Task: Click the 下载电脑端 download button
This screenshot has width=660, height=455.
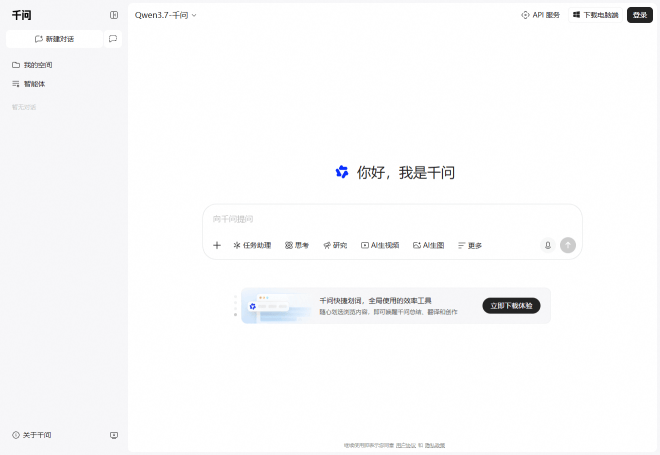Action: [x=596, y=15]
